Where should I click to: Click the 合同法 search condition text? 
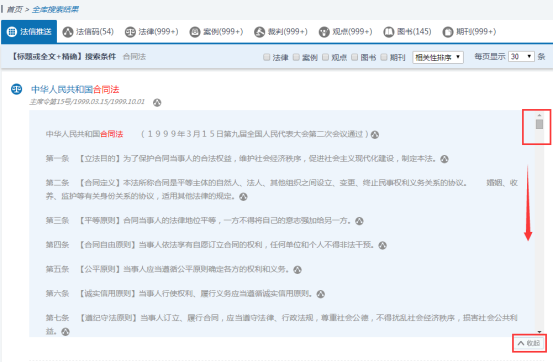pyautogui.click(x=134, y=57)
